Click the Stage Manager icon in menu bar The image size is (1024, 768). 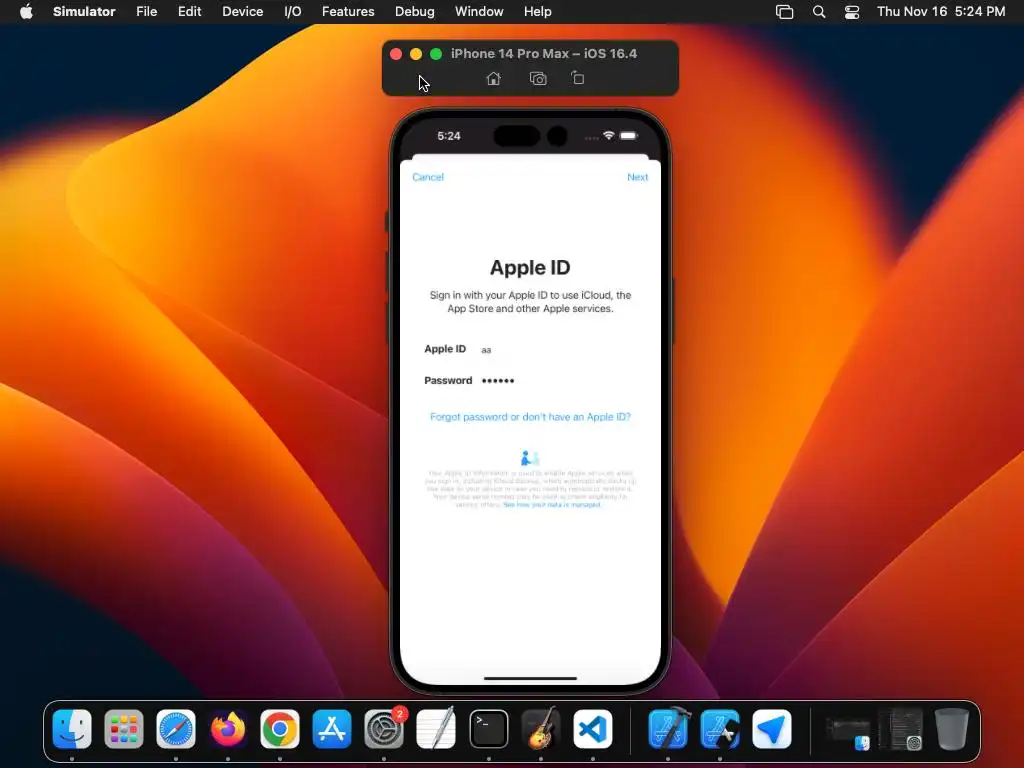(x=784, y=12)
